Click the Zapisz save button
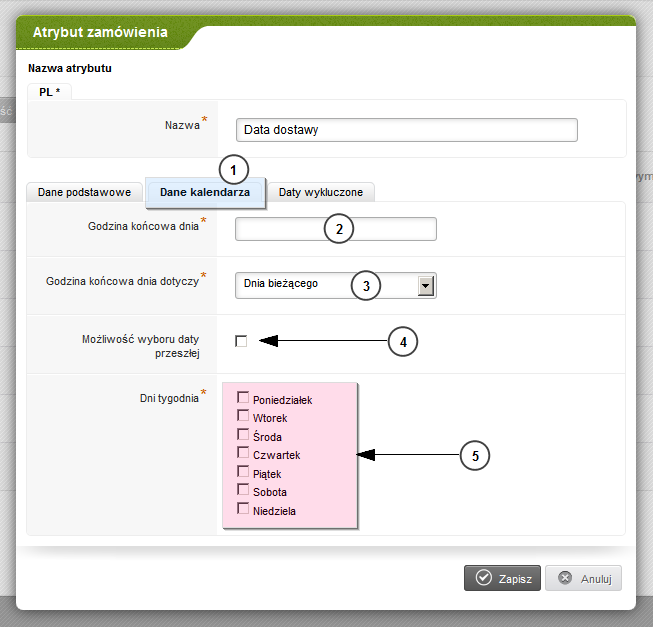 [502, 578]
